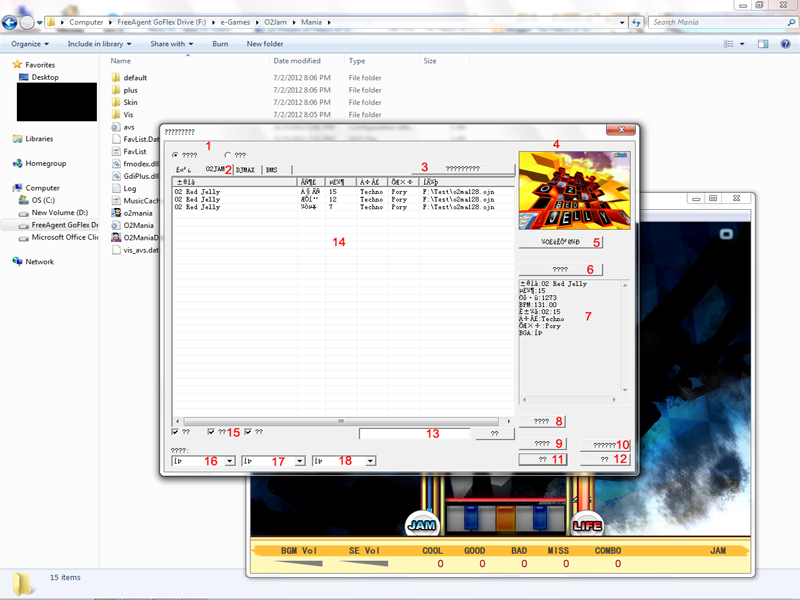
Task: Open the Skin folder
Action: [x=130, y=101]
